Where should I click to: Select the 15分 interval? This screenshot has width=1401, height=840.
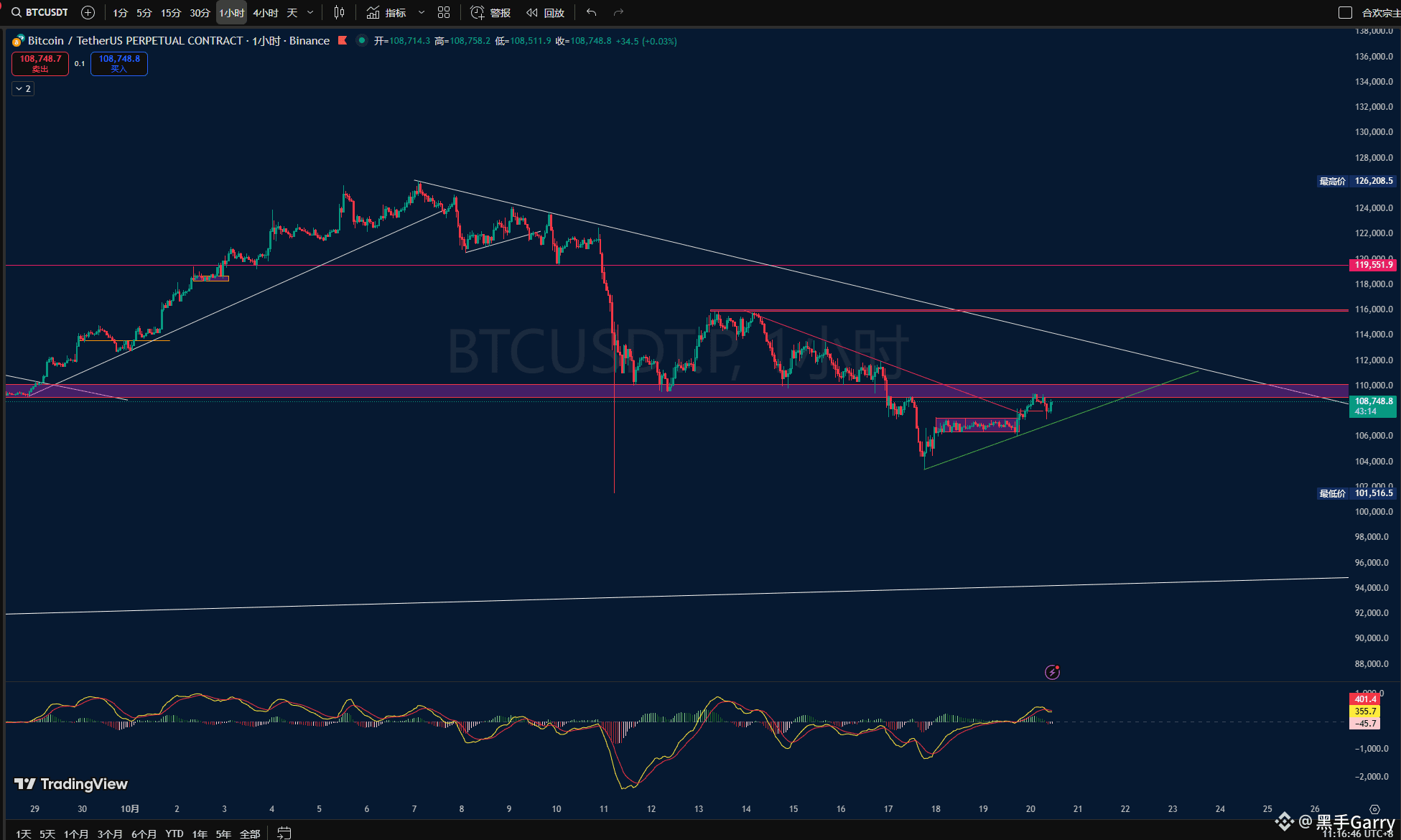(x=171, y=12)
